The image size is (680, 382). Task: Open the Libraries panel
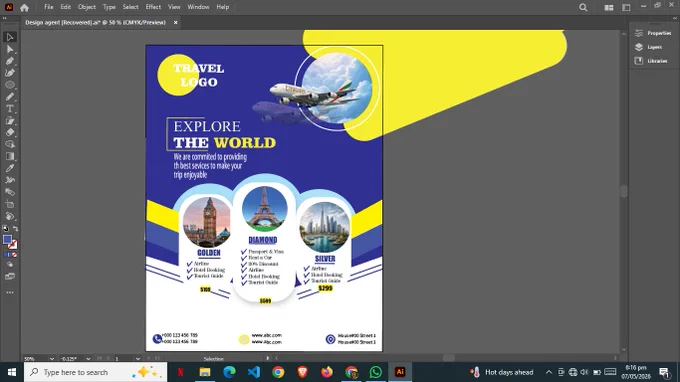coord(652,61)
